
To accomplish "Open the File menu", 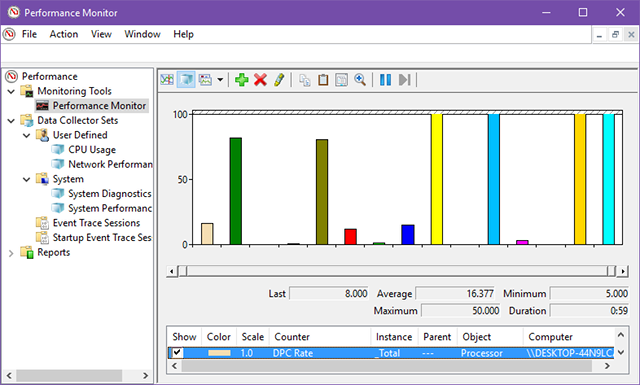I will tap(29, 34).
